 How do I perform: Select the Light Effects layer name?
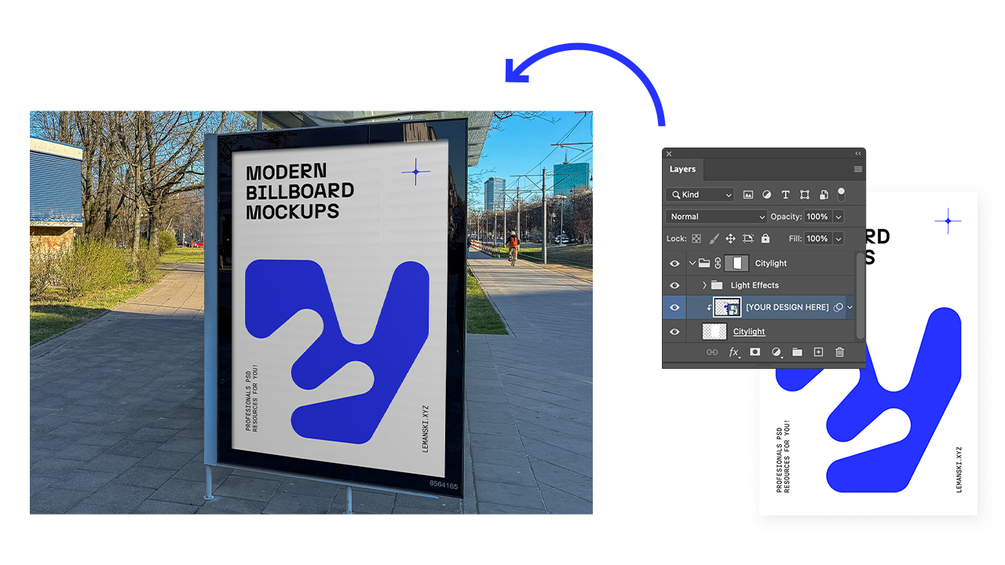(x=754, y=285)
